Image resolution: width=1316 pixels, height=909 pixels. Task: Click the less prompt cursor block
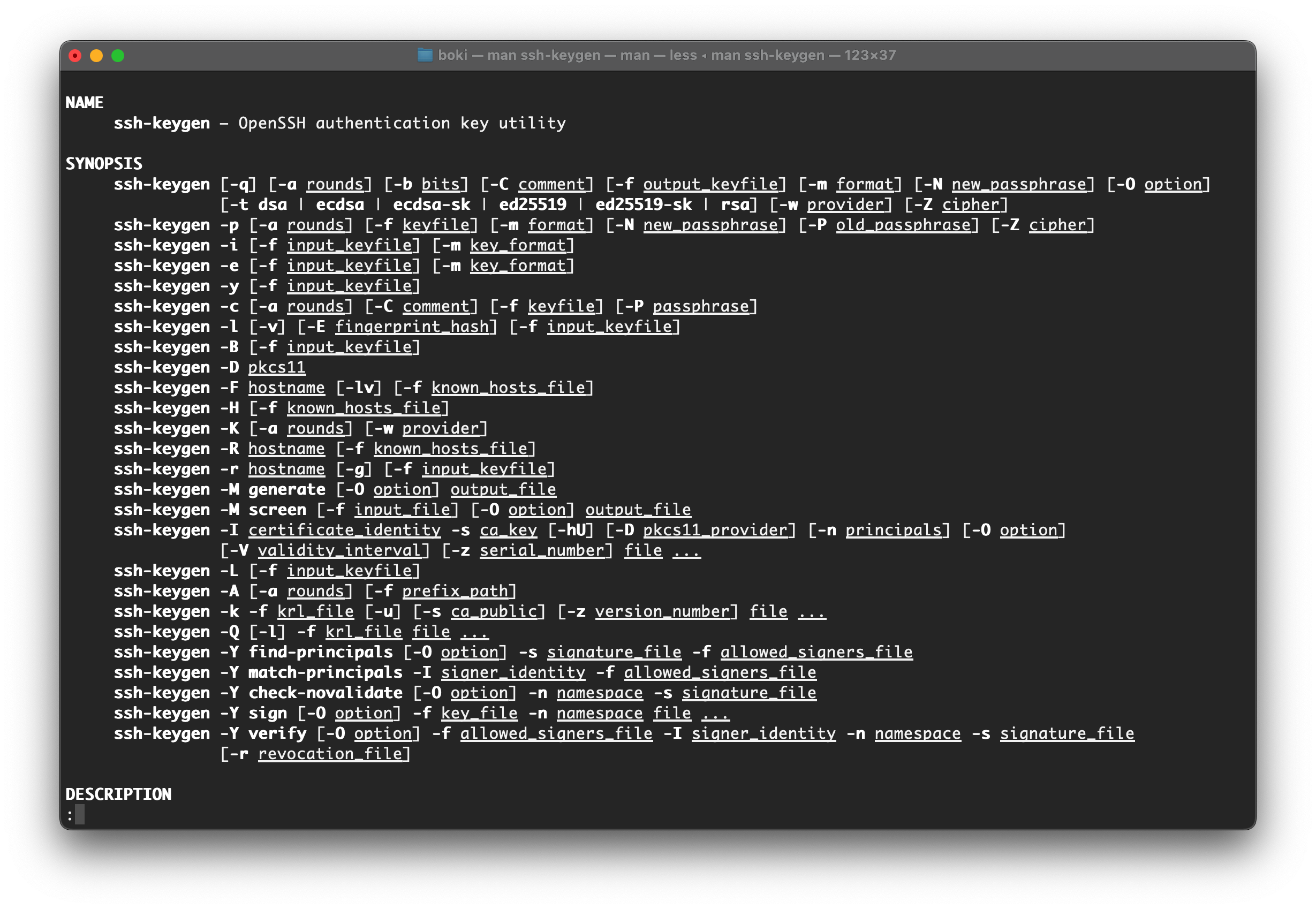80,814
